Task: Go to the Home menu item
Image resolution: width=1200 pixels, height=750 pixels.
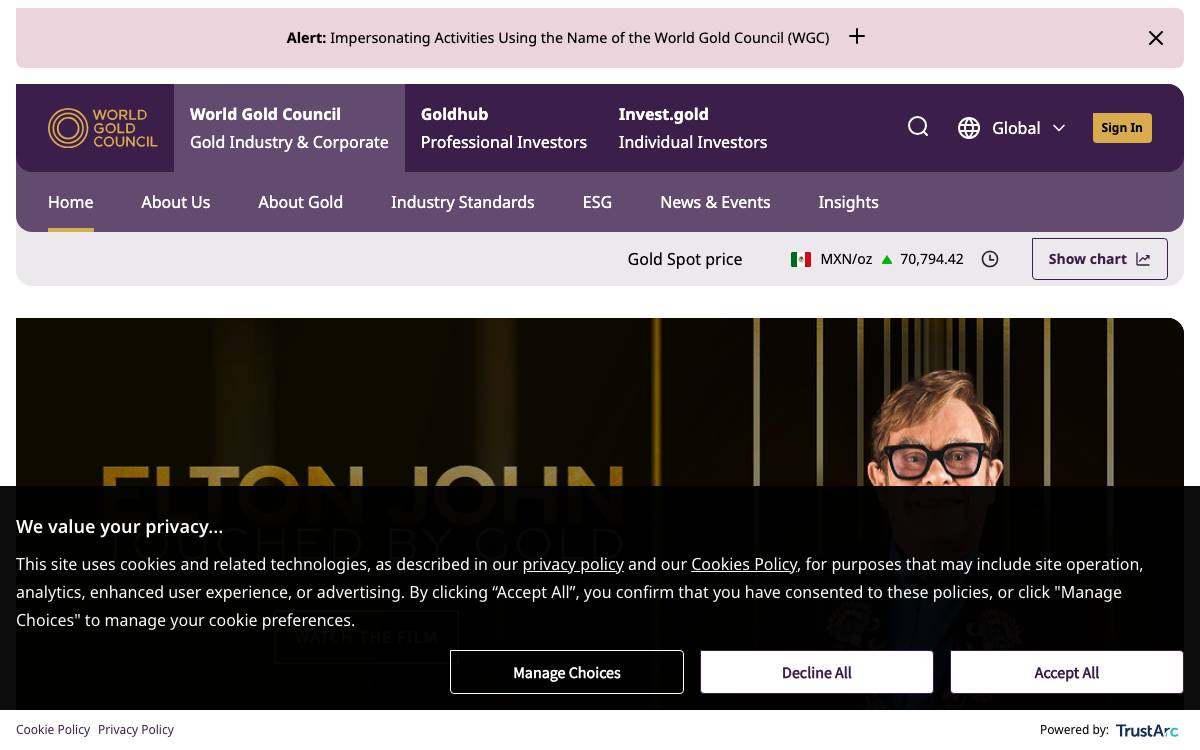Action: coord(71,202)
